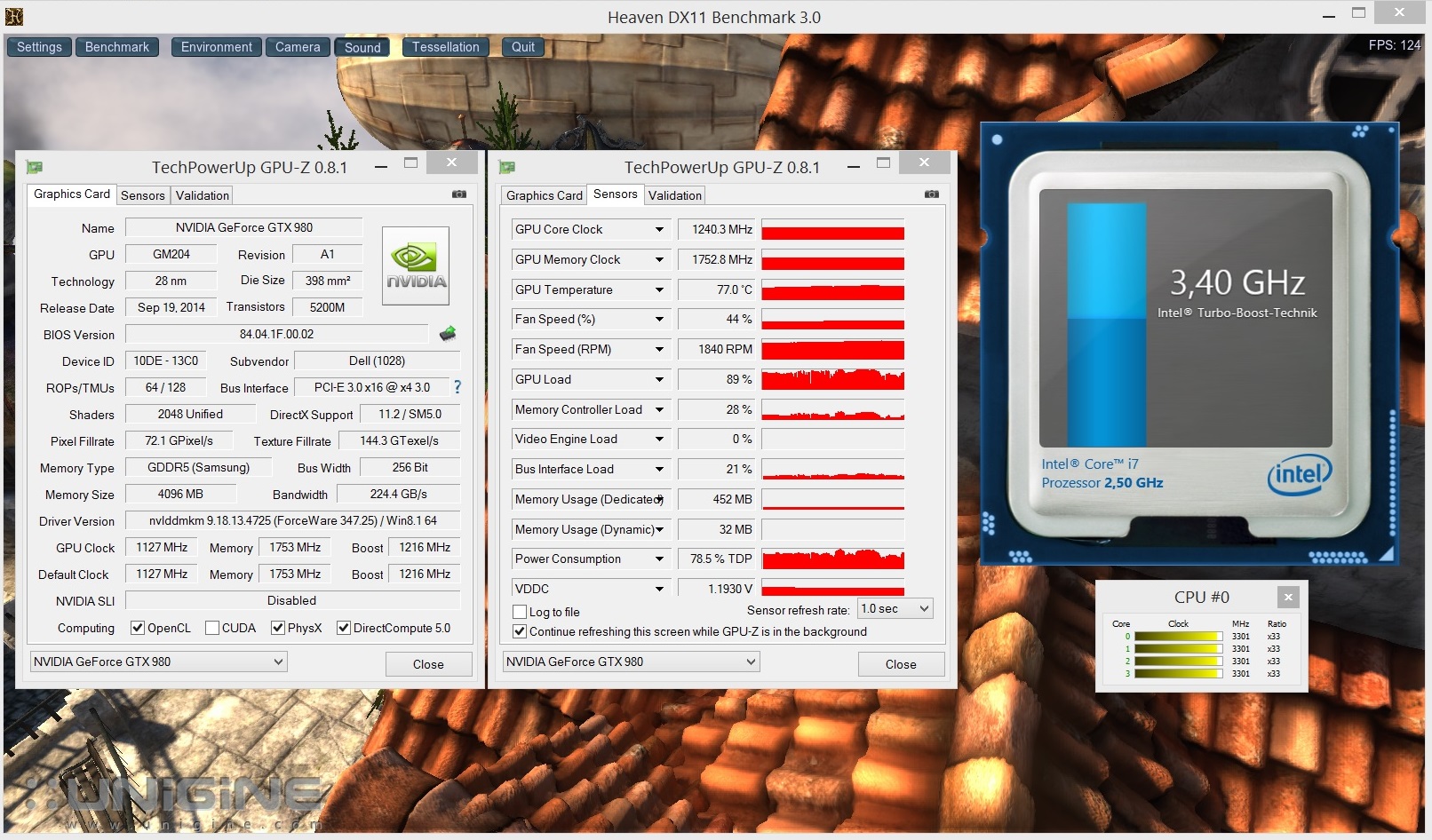Viewport: 1432px width, 840px height.
Task: Open the Tessellation menu in Heaven
Action: pyautogui.click(x=446, y=47)
